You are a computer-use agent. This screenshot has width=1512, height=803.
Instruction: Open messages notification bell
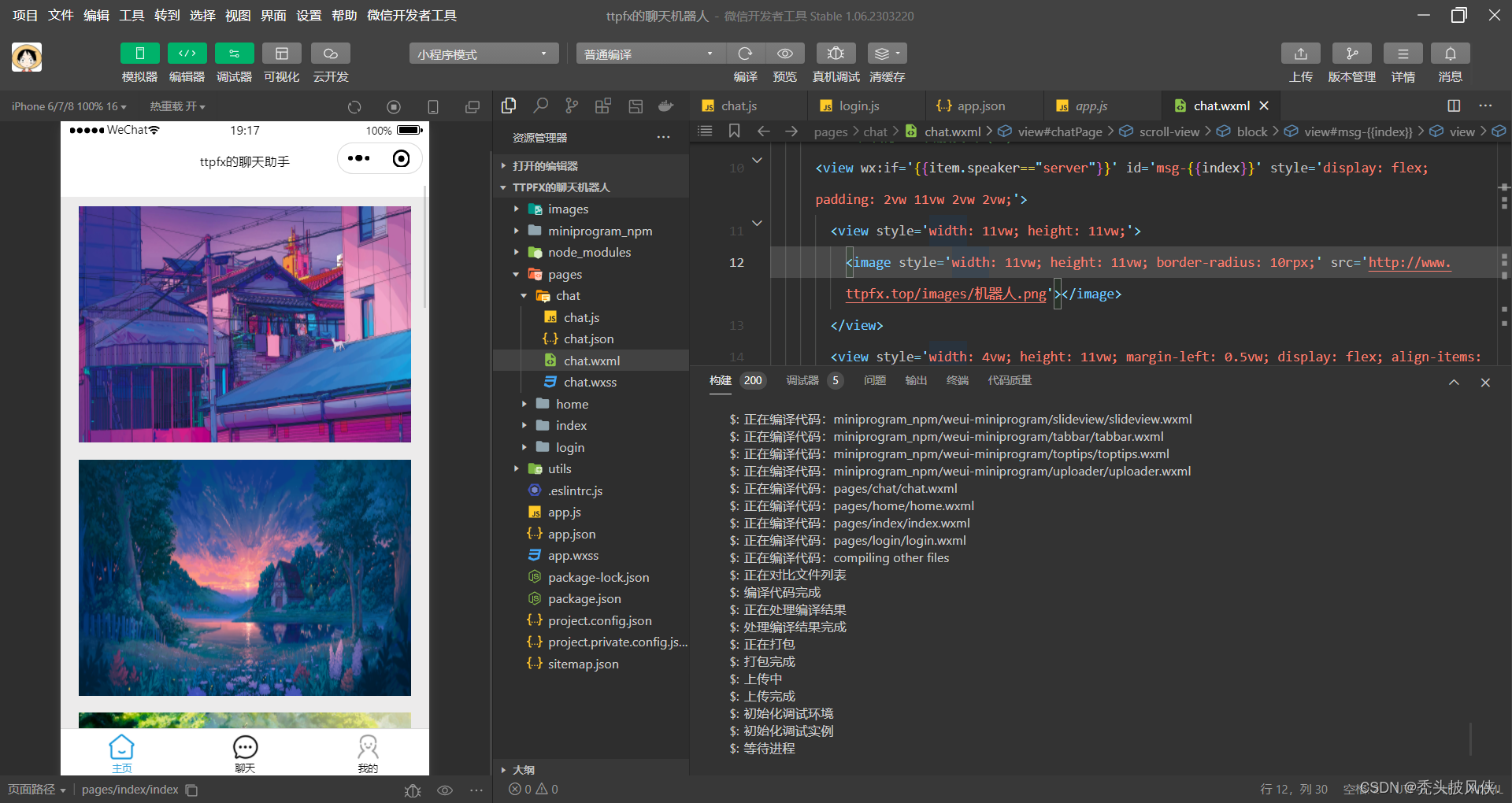click(1451, 54)
